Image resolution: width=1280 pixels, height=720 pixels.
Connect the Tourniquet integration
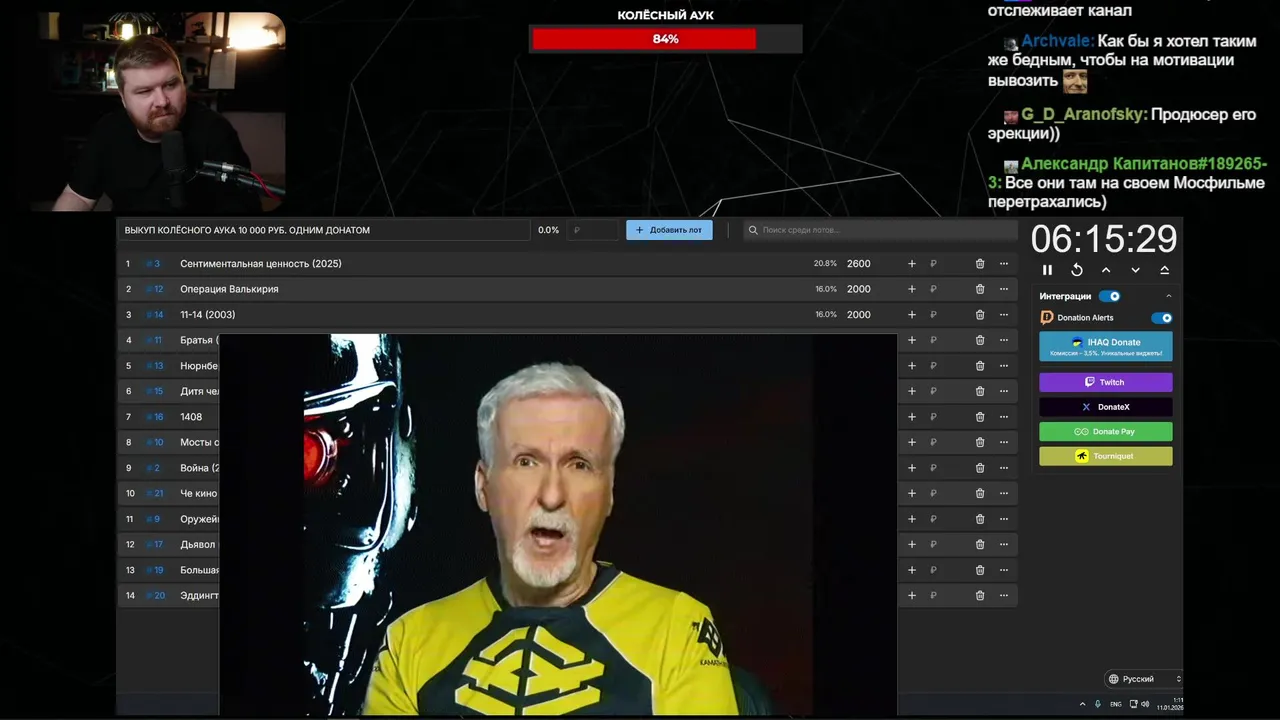point(1106,456)
